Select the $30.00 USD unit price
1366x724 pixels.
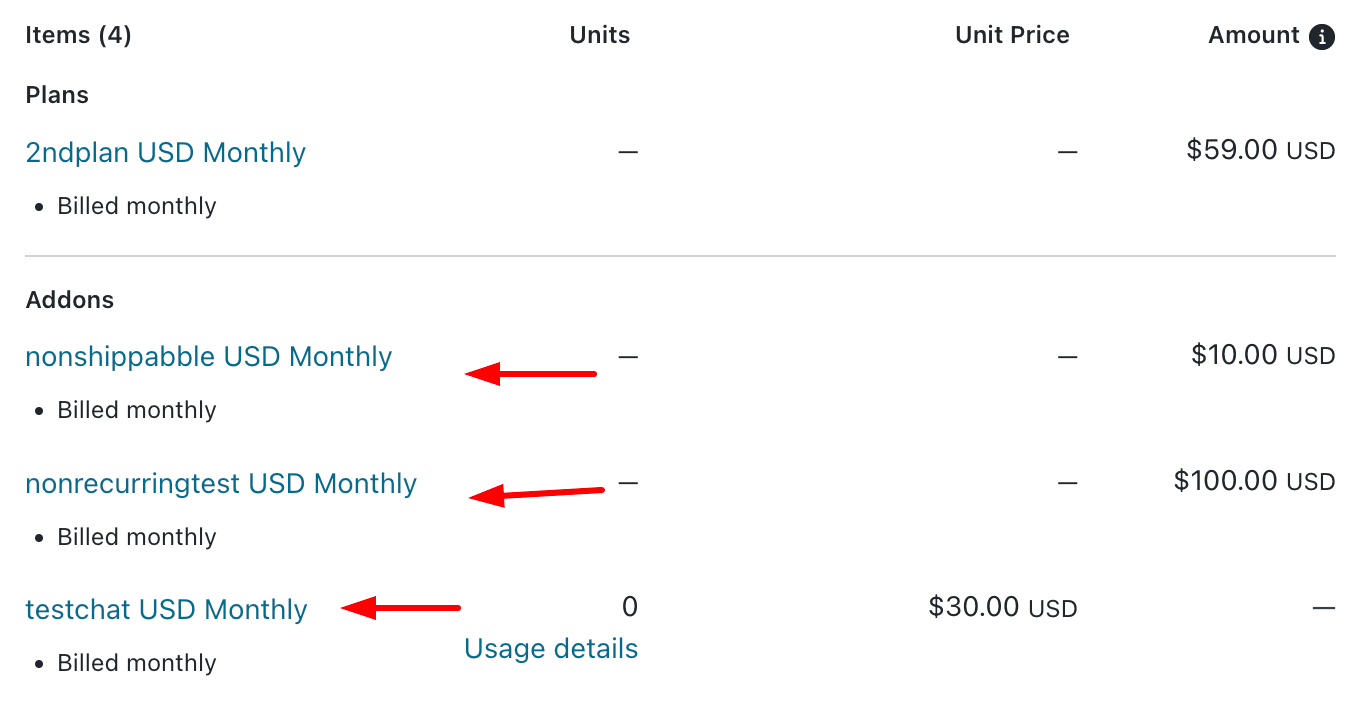pos(1003,608)
